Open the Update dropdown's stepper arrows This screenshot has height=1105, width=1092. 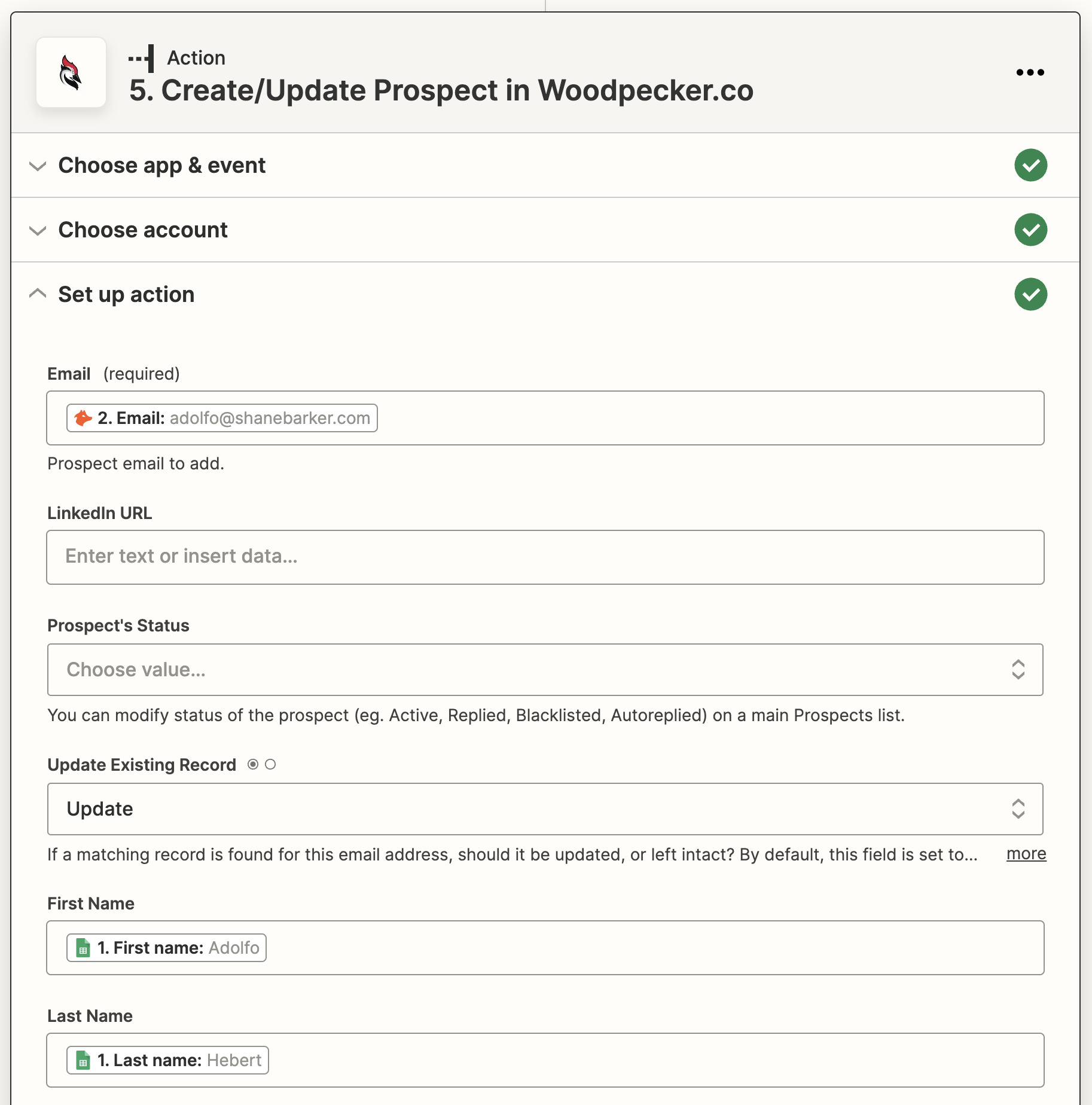[1018, 809]
